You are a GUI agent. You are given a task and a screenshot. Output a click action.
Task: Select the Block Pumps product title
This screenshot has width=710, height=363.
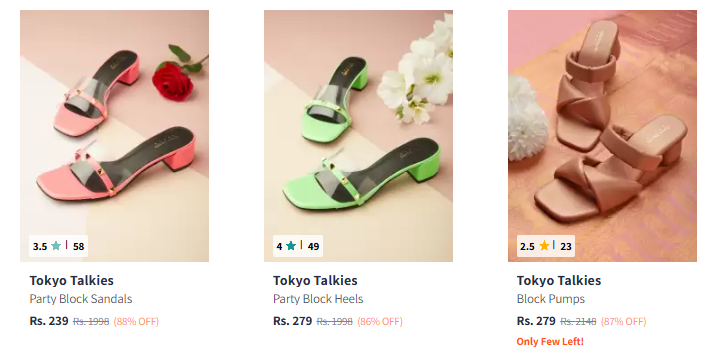(x=551, y=299)
